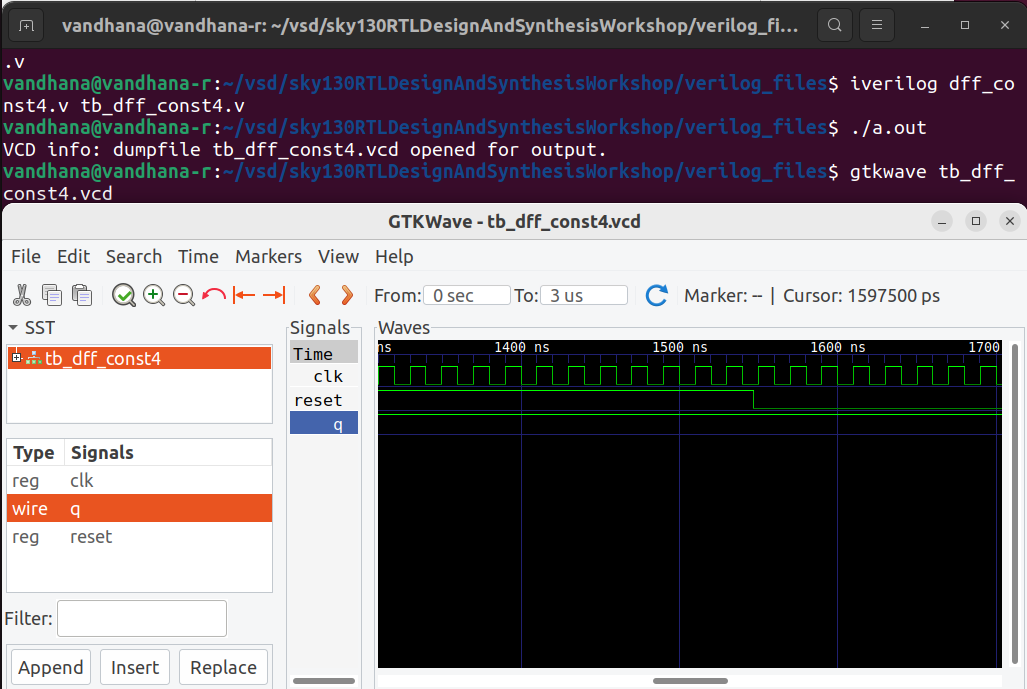Zoom in on the waveform

(151, 294)
